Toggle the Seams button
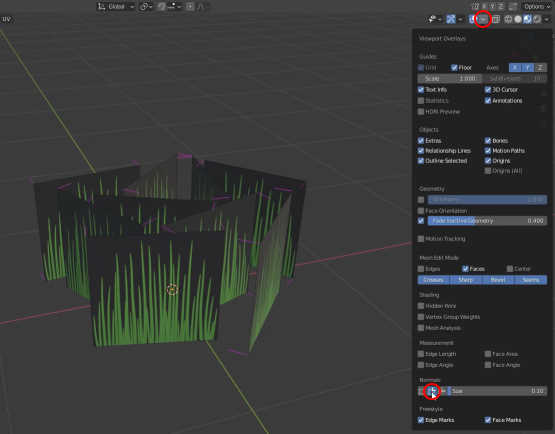The image size is (555, 434). point(531,280)
